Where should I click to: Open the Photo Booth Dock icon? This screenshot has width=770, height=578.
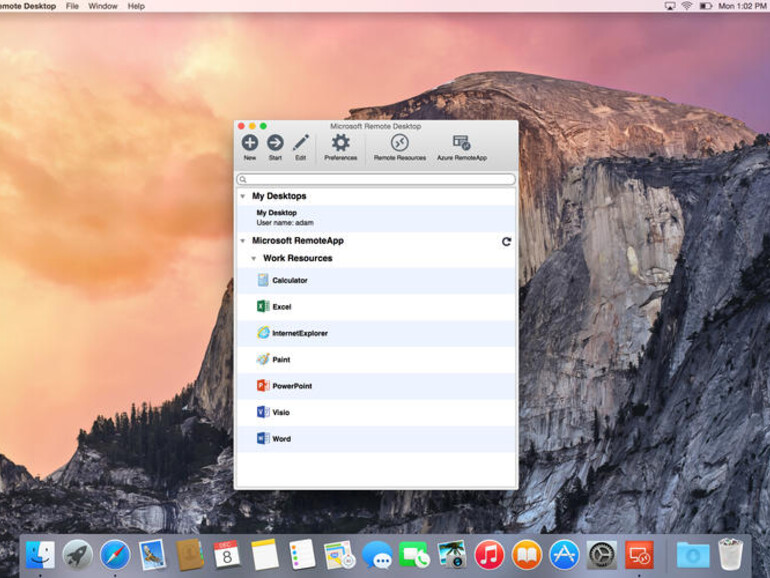[x=452, y=555]
